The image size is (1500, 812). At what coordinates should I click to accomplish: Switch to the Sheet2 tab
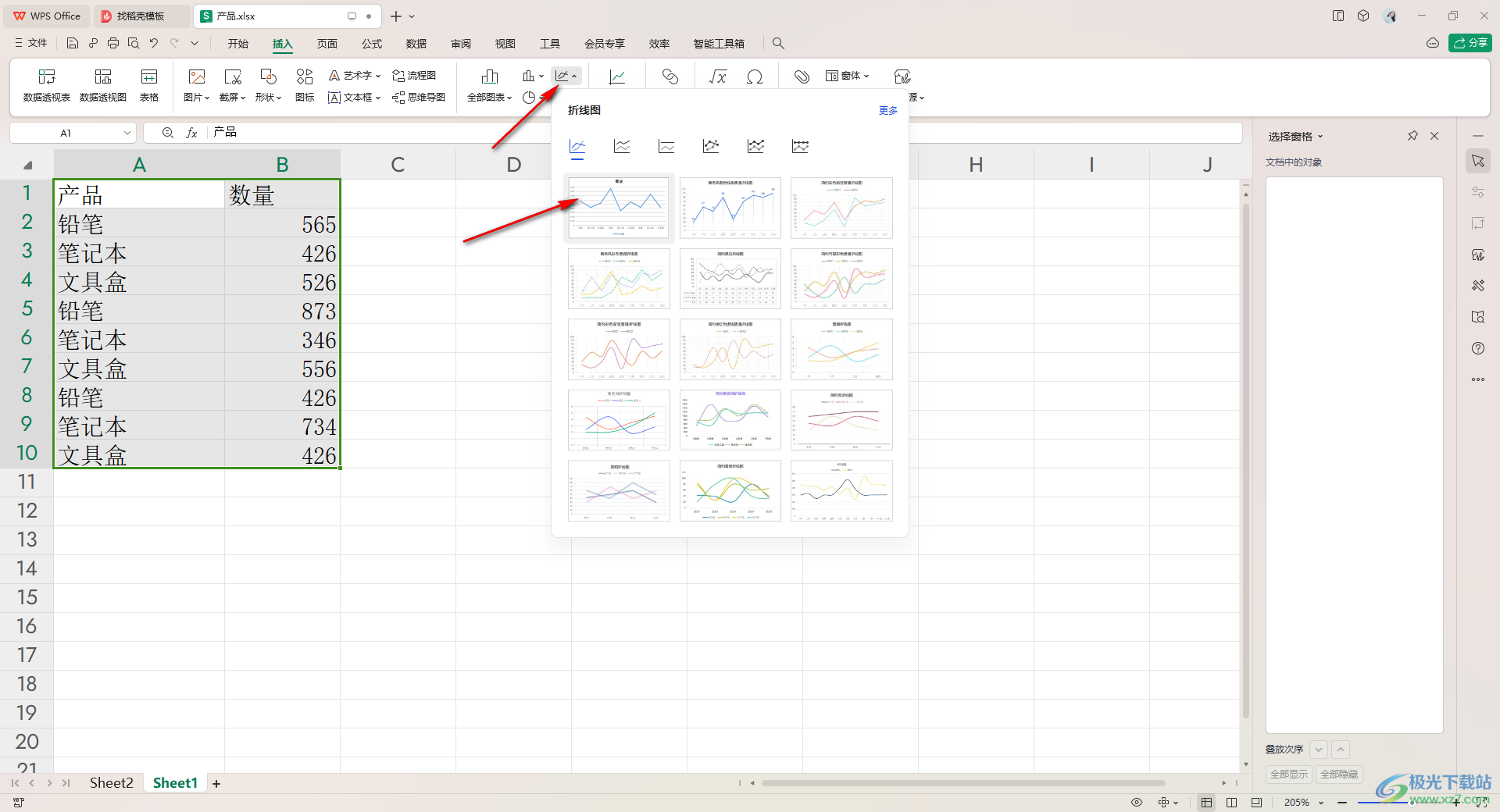click(x=111, y=783)
